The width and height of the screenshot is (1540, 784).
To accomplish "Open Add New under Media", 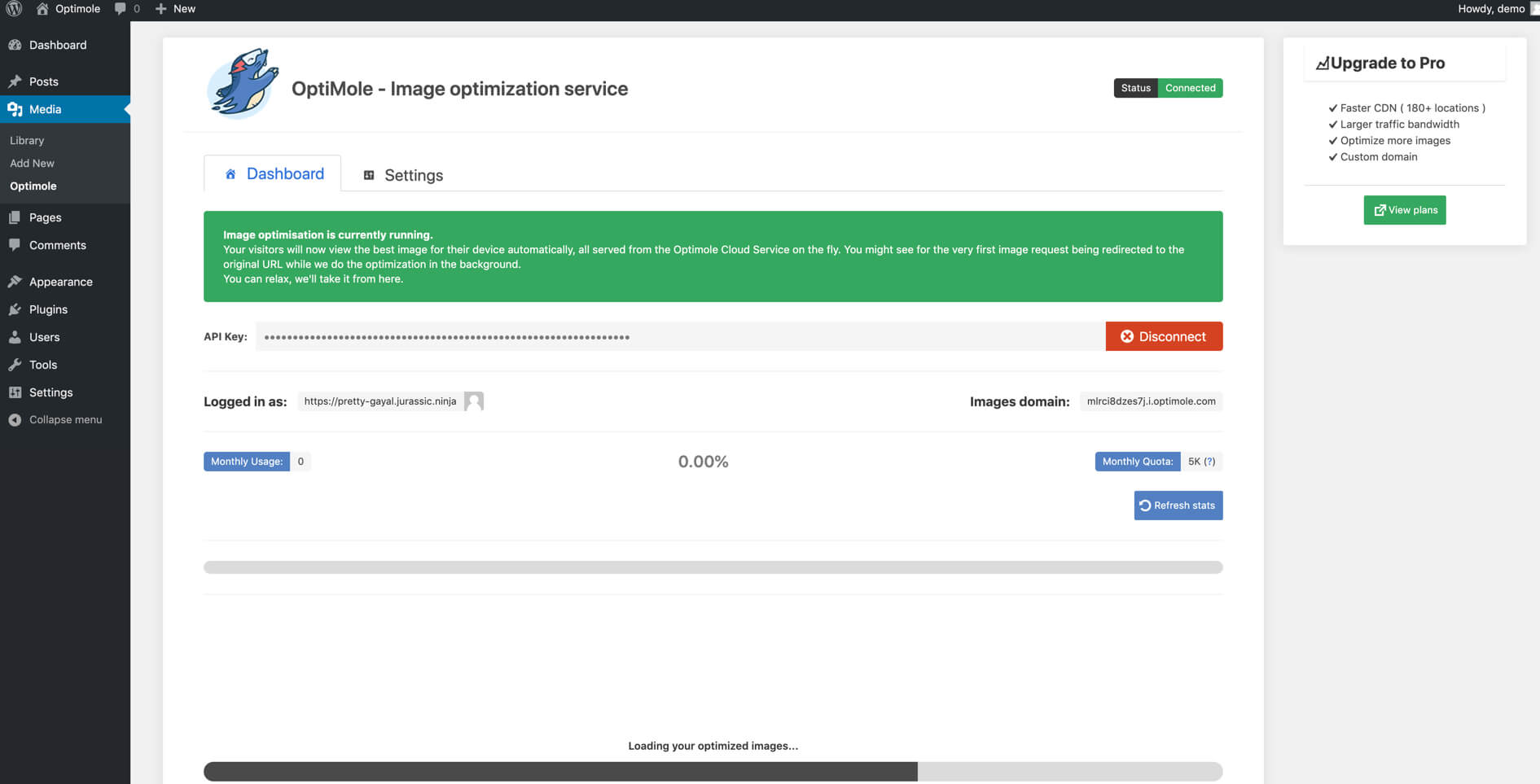I will tap(32, 163).
